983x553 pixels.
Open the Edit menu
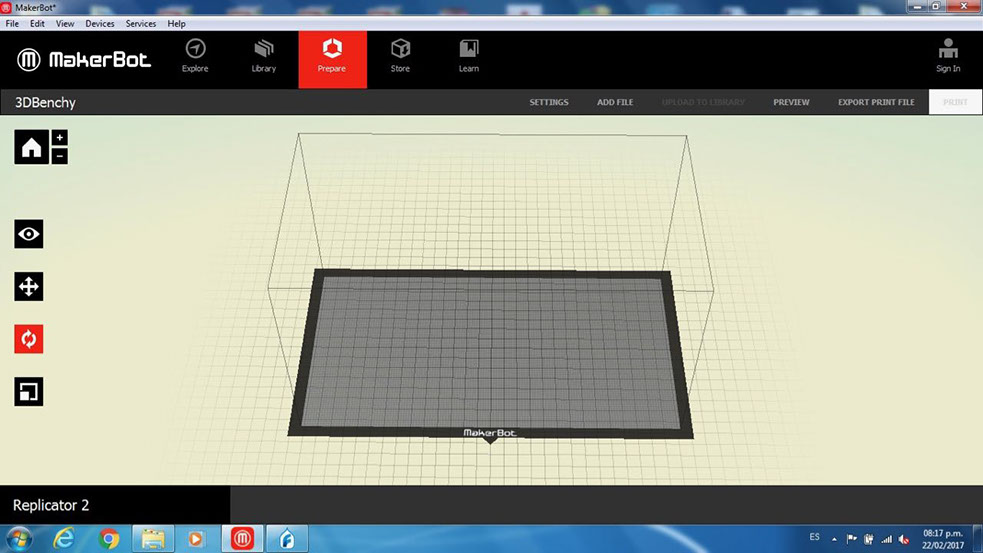(x=37, y=24)
